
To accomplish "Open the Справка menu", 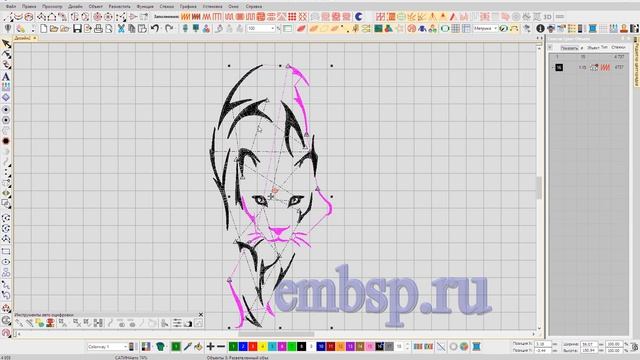I will click(254, 7).
